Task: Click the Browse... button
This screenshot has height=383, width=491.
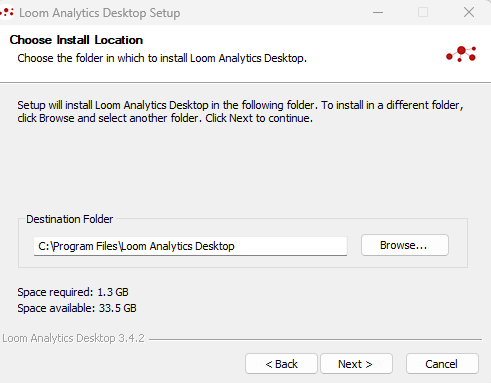Action: (x=405, y=245)
